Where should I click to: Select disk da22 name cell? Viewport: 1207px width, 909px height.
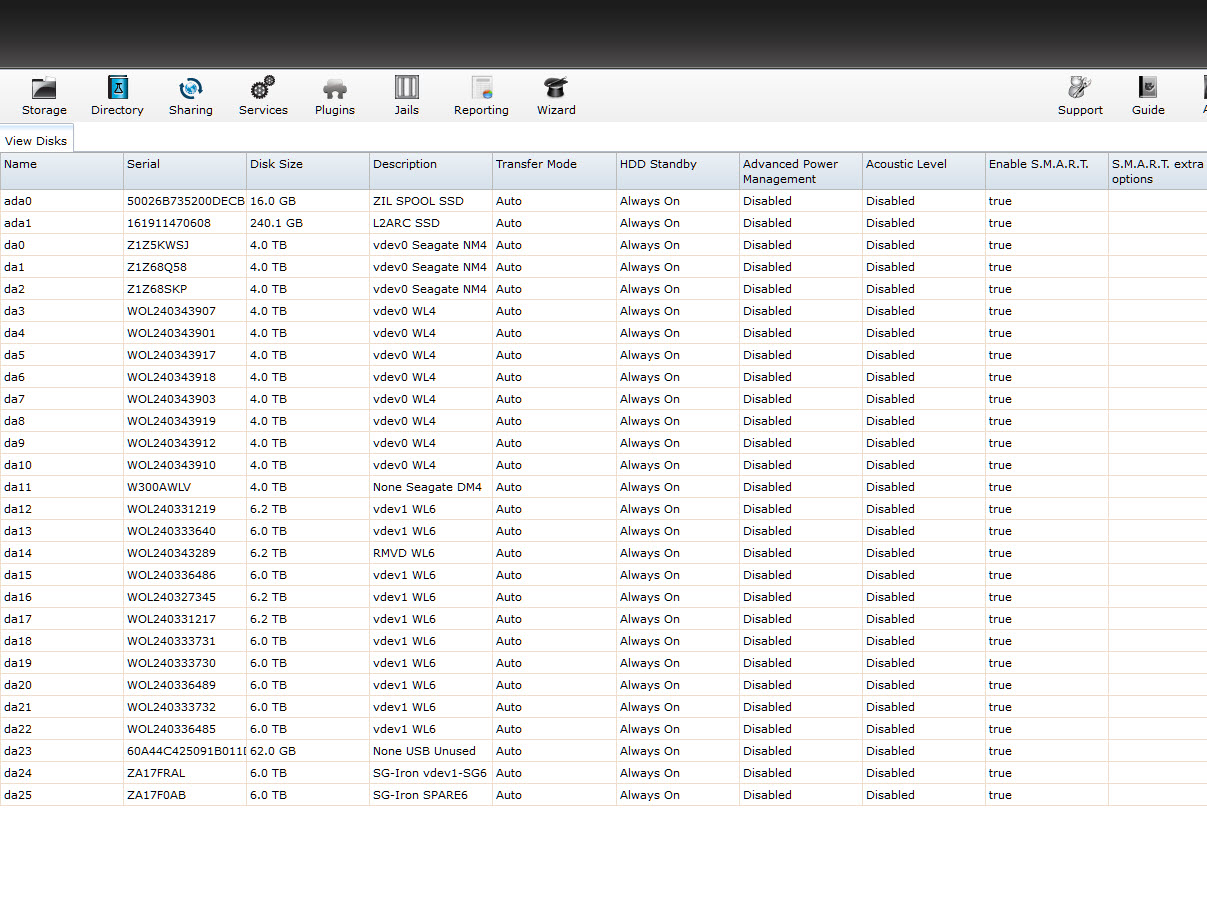coord(61,729)
